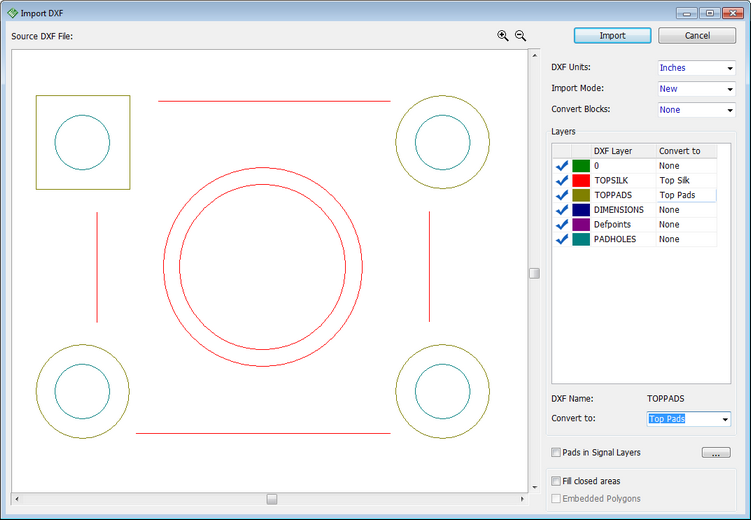Zoom in on the DXF preview
This screenshot has height=520, width=751.
[502, 35]
